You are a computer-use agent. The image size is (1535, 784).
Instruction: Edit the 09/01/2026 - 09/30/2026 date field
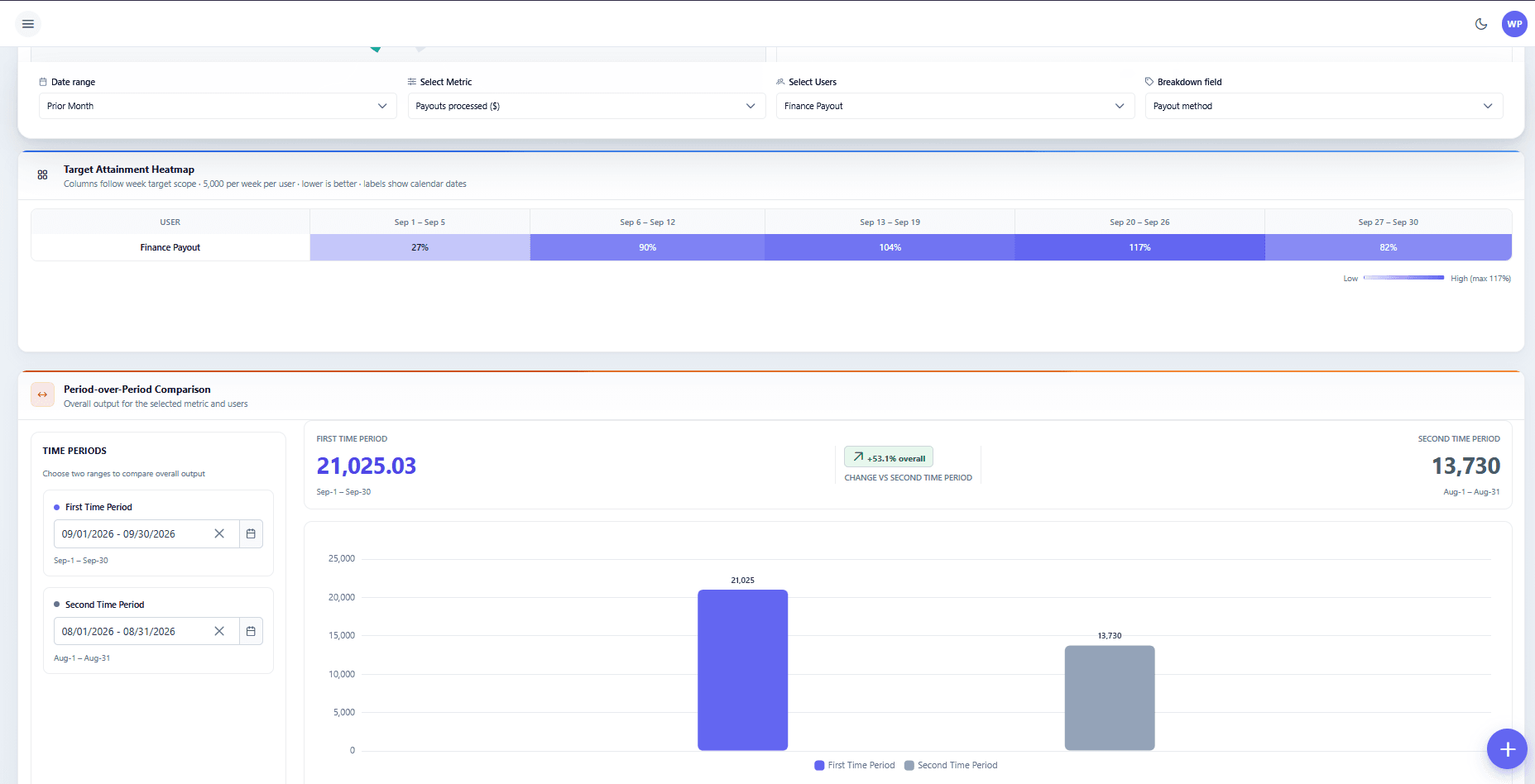146,533
